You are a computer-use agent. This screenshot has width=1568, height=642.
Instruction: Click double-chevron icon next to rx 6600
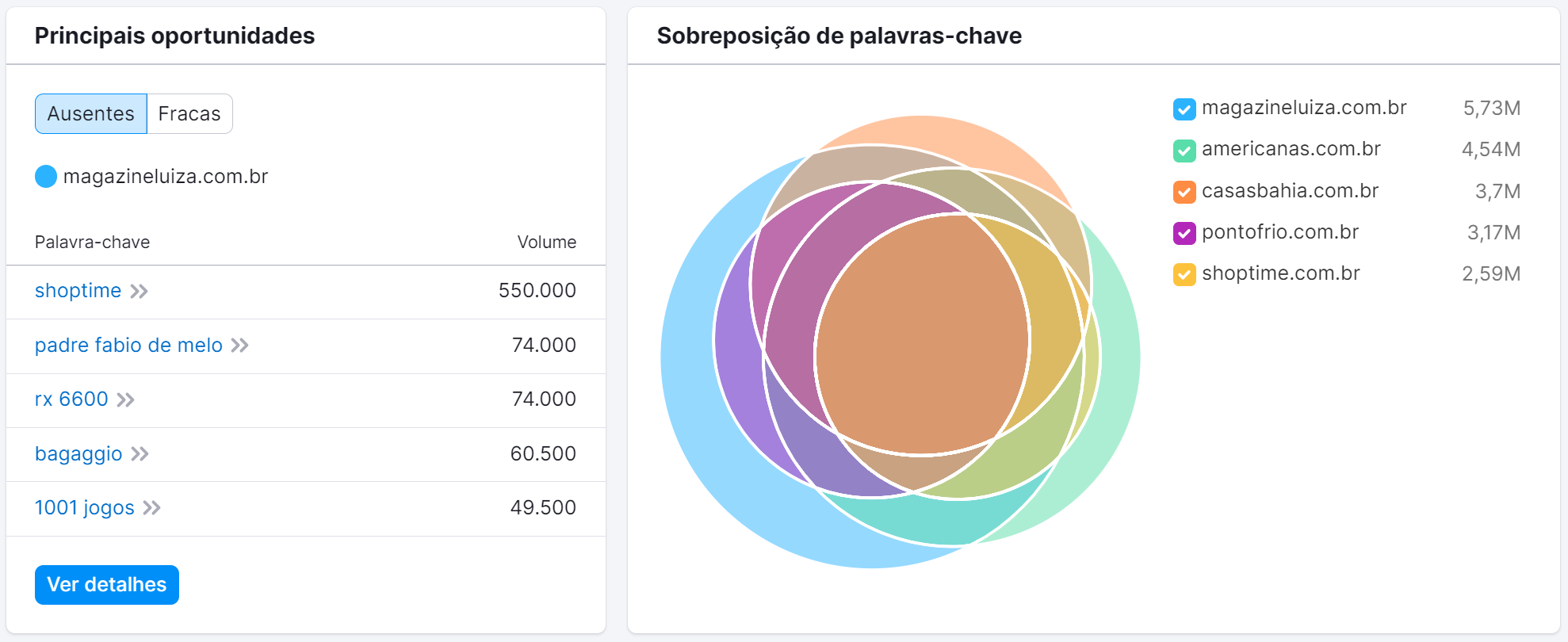tap(125, 399)
